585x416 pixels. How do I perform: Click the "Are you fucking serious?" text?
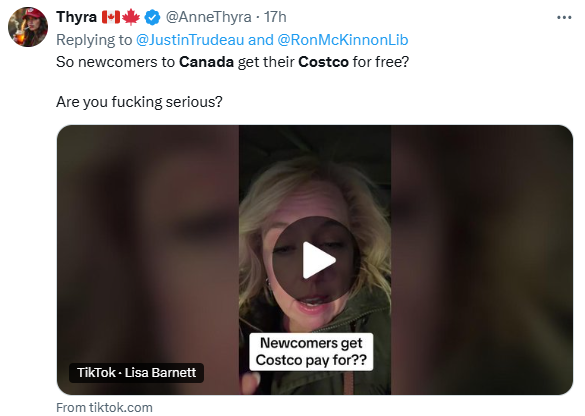click(x=139, y=102)
